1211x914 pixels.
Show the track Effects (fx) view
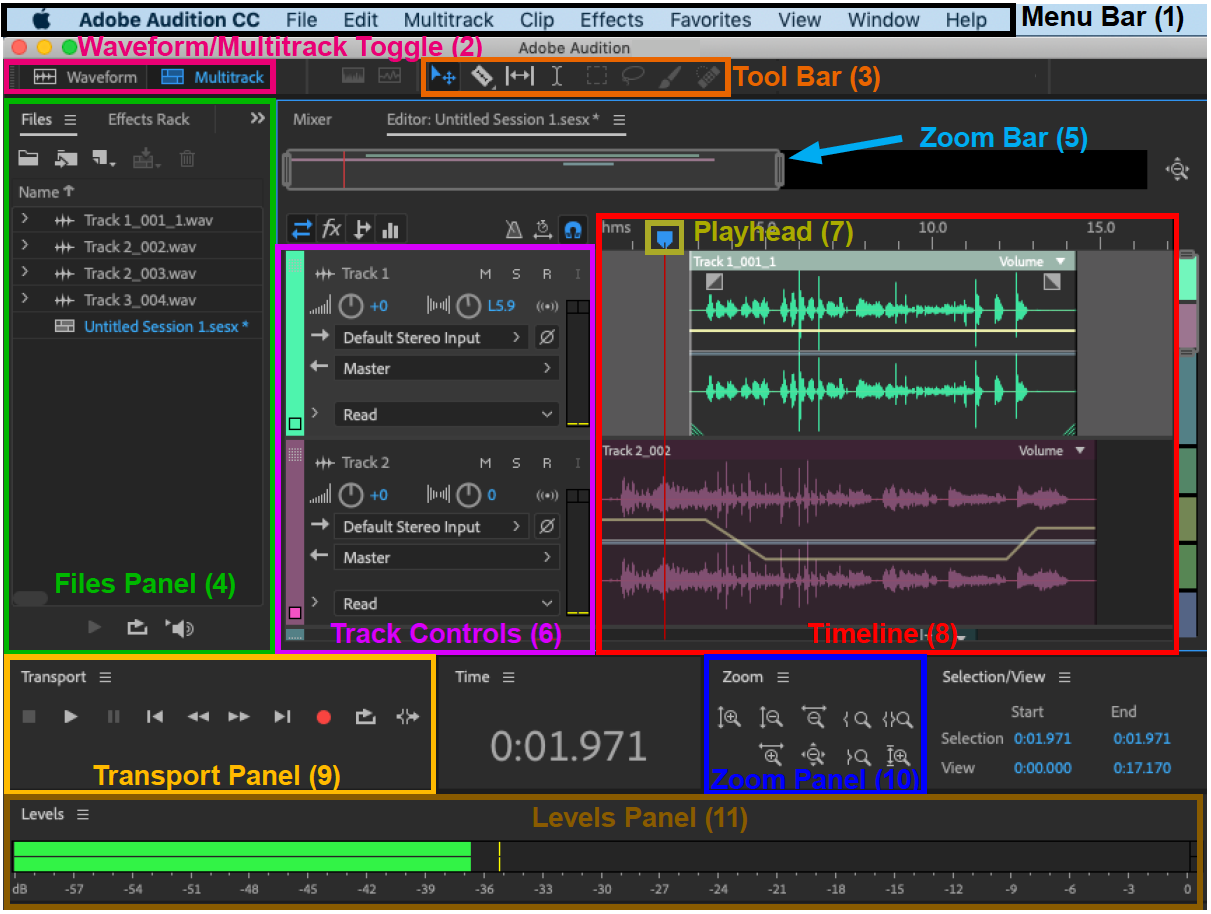point(331,229)
